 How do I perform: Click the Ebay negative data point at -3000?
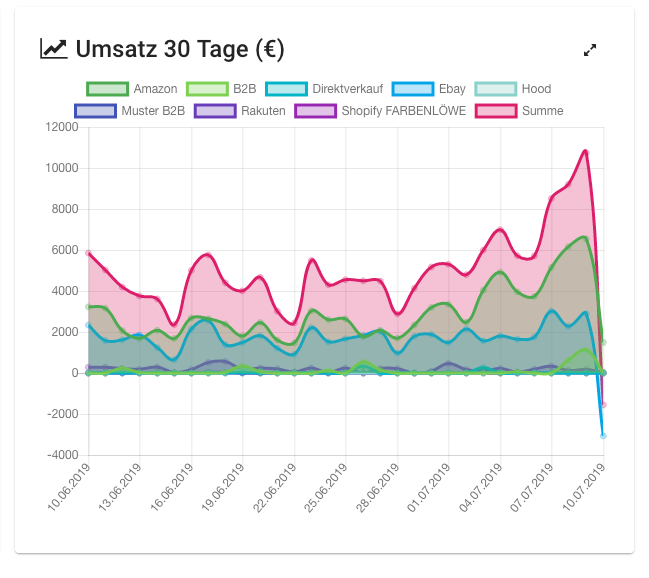603,435
